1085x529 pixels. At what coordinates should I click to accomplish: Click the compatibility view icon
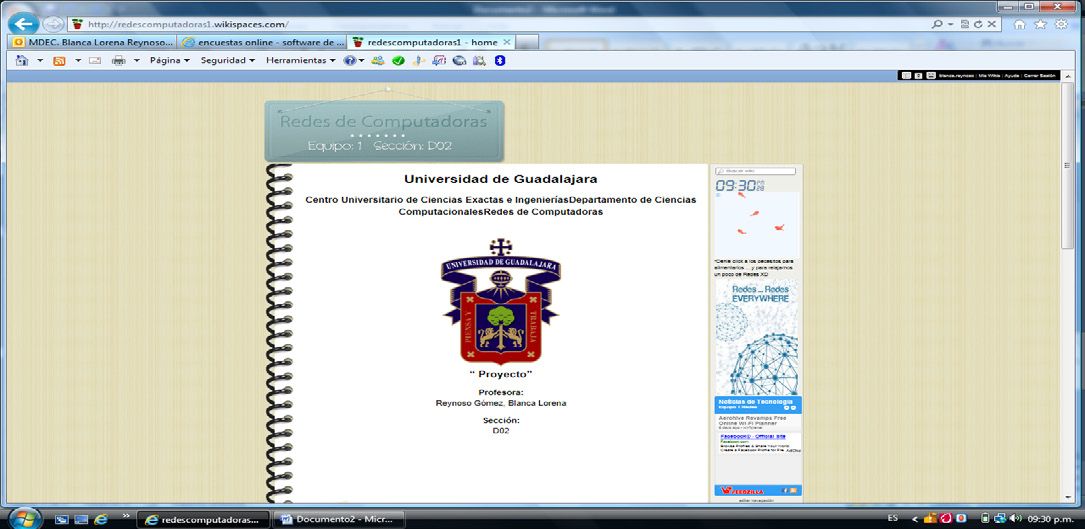[x=965, y=24]
